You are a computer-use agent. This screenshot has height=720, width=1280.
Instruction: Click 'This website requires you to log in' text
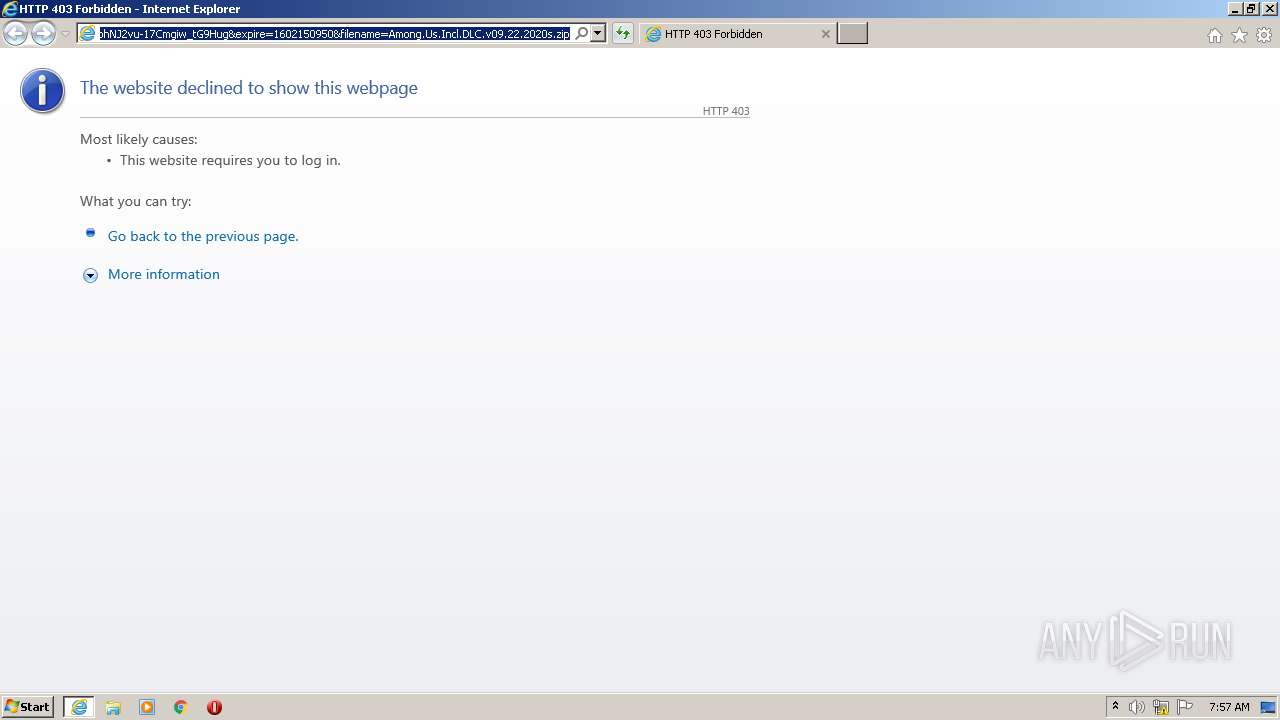click(x=230, y=160)
